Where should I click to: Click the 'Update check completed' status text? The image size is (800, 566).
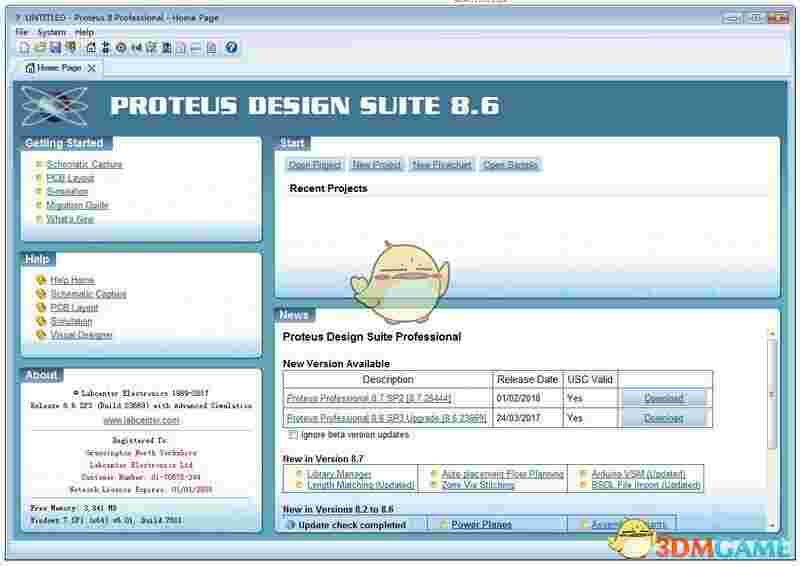click(352, 525)
